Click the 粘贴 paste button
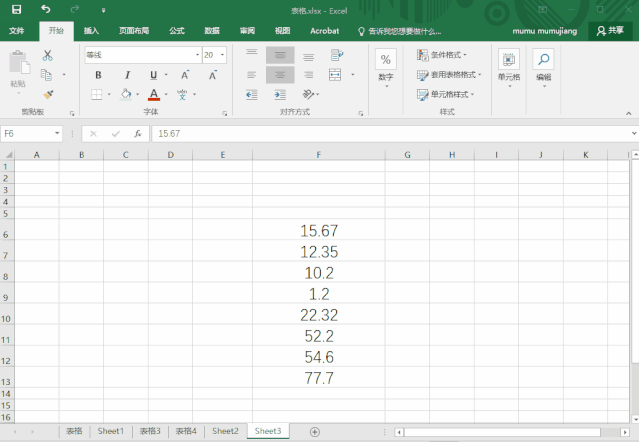The width and height of the screenshot is (639, 442). click(18, 71)
